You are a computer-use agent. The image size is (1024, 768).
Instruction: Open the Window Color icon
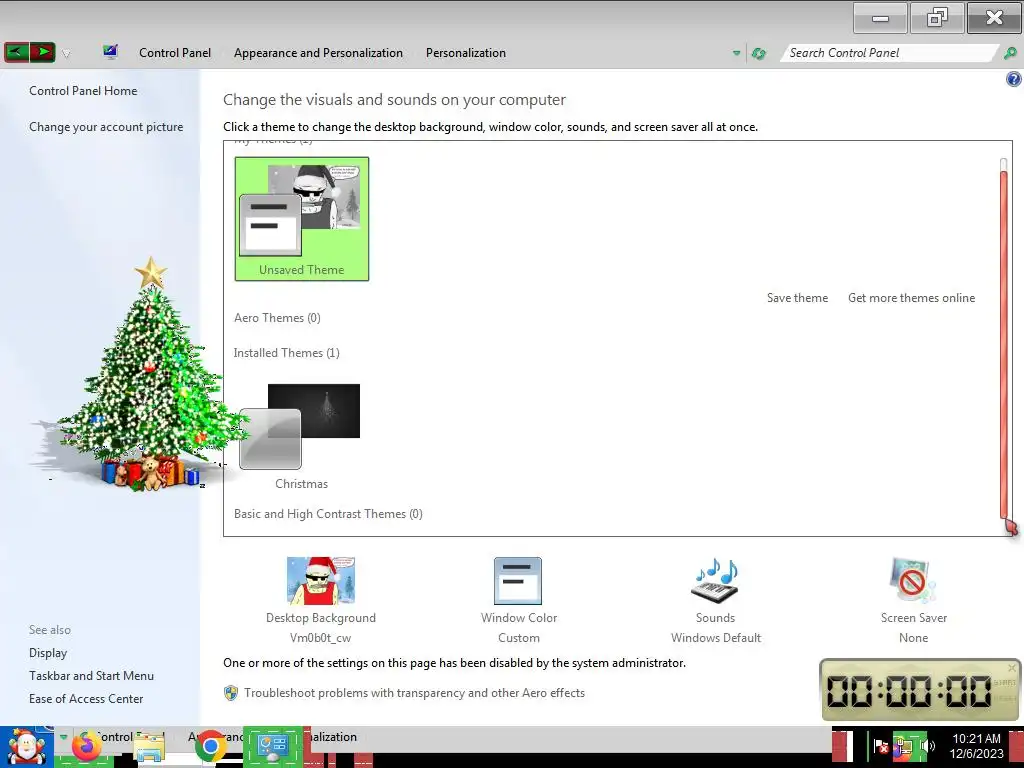click(518, 581)
